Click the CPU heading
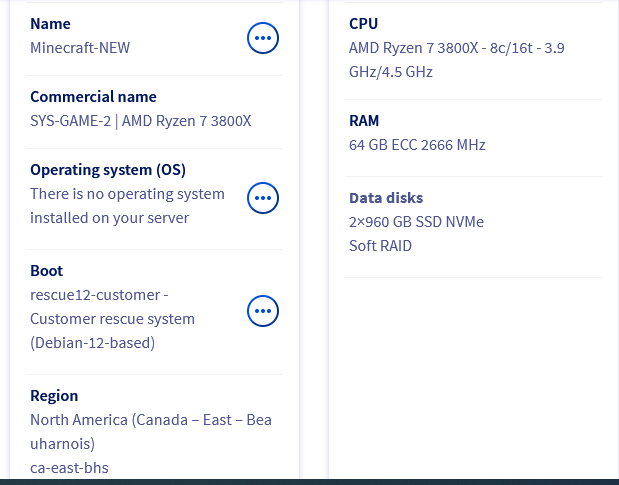Image resolution: width=619 pixels, height=485 pixels. click(x=363, y=23)
